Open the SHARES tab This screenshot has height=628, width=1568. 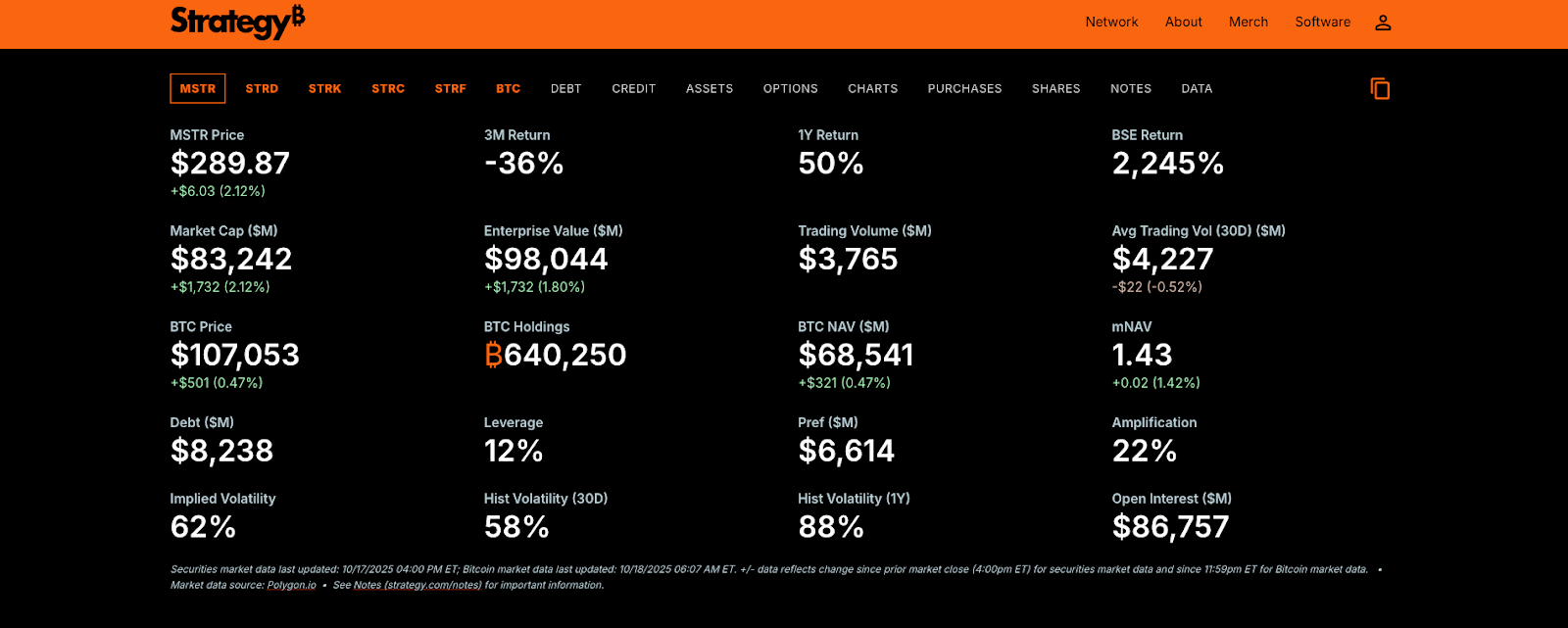tap(1056, 89)
